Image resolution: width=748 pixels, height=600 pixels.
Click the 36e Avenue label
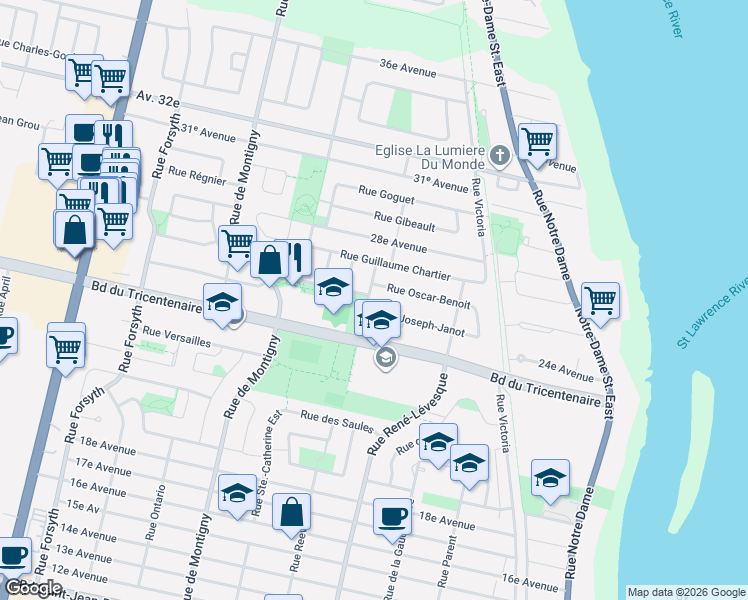click(x=408, y=68)
